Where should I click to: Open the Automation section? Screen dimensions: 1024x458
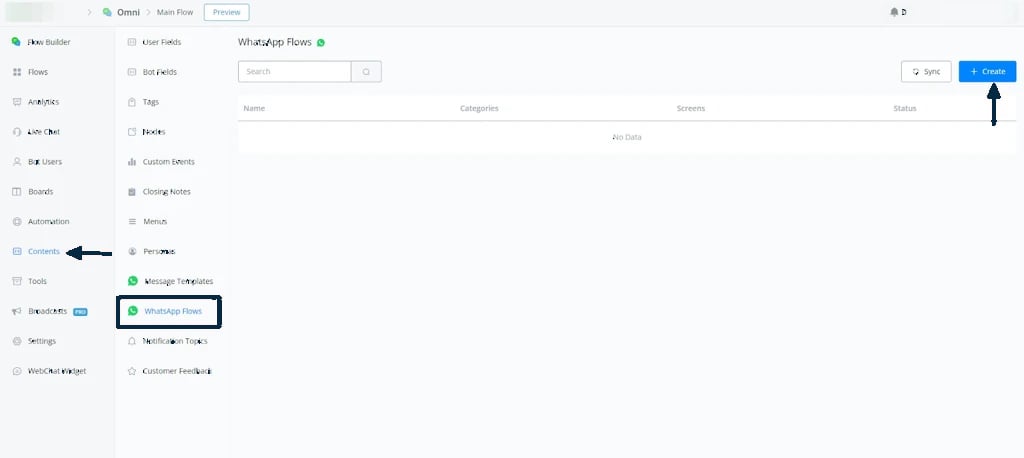[x=48, y=221]
